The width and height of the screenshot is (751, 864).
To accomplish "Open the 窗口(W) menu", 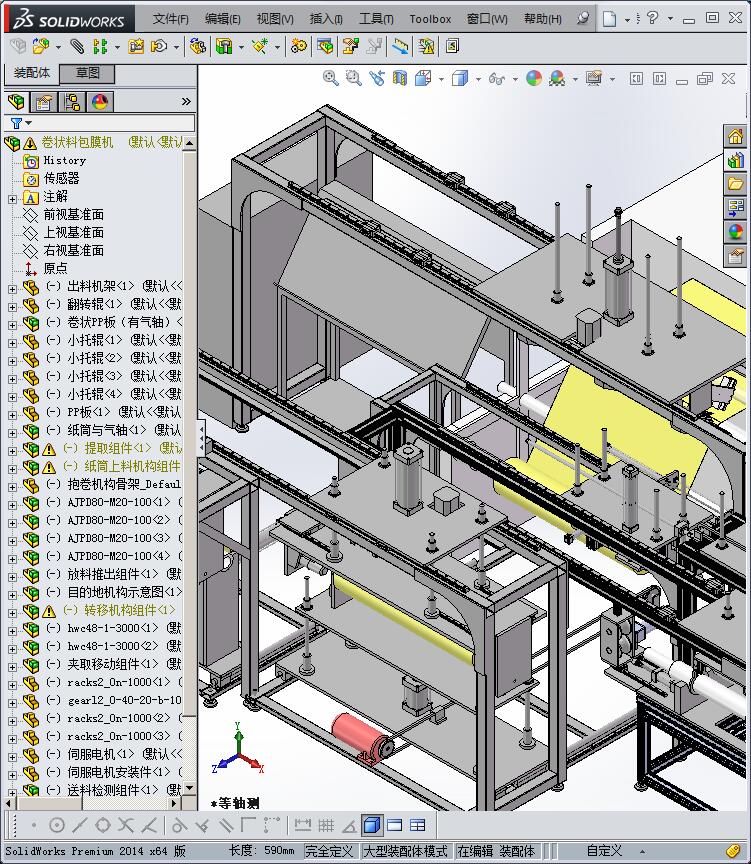I will pos(487,19).
